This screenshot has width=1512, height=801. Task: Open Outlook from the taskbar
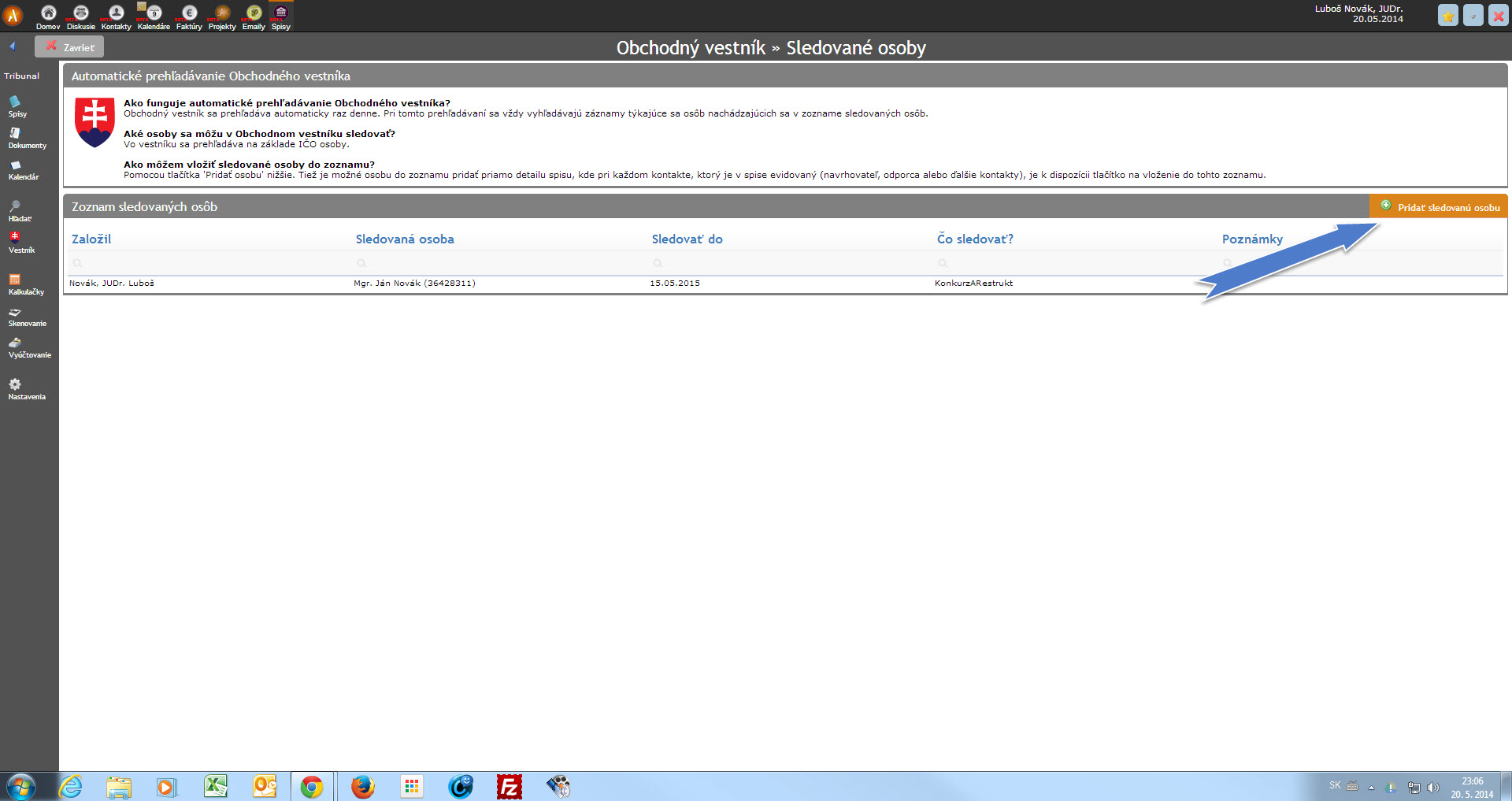tap(265, 786)
